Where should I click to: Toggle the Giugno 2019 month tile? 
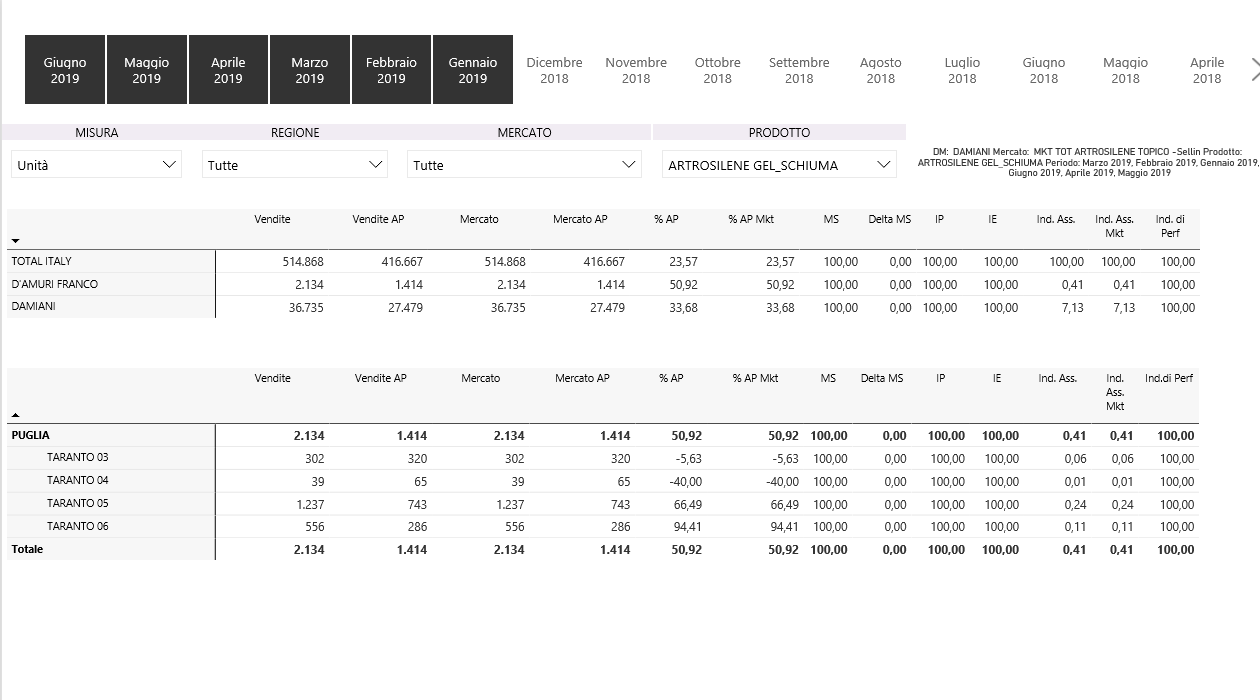click(x=65, y=70)
